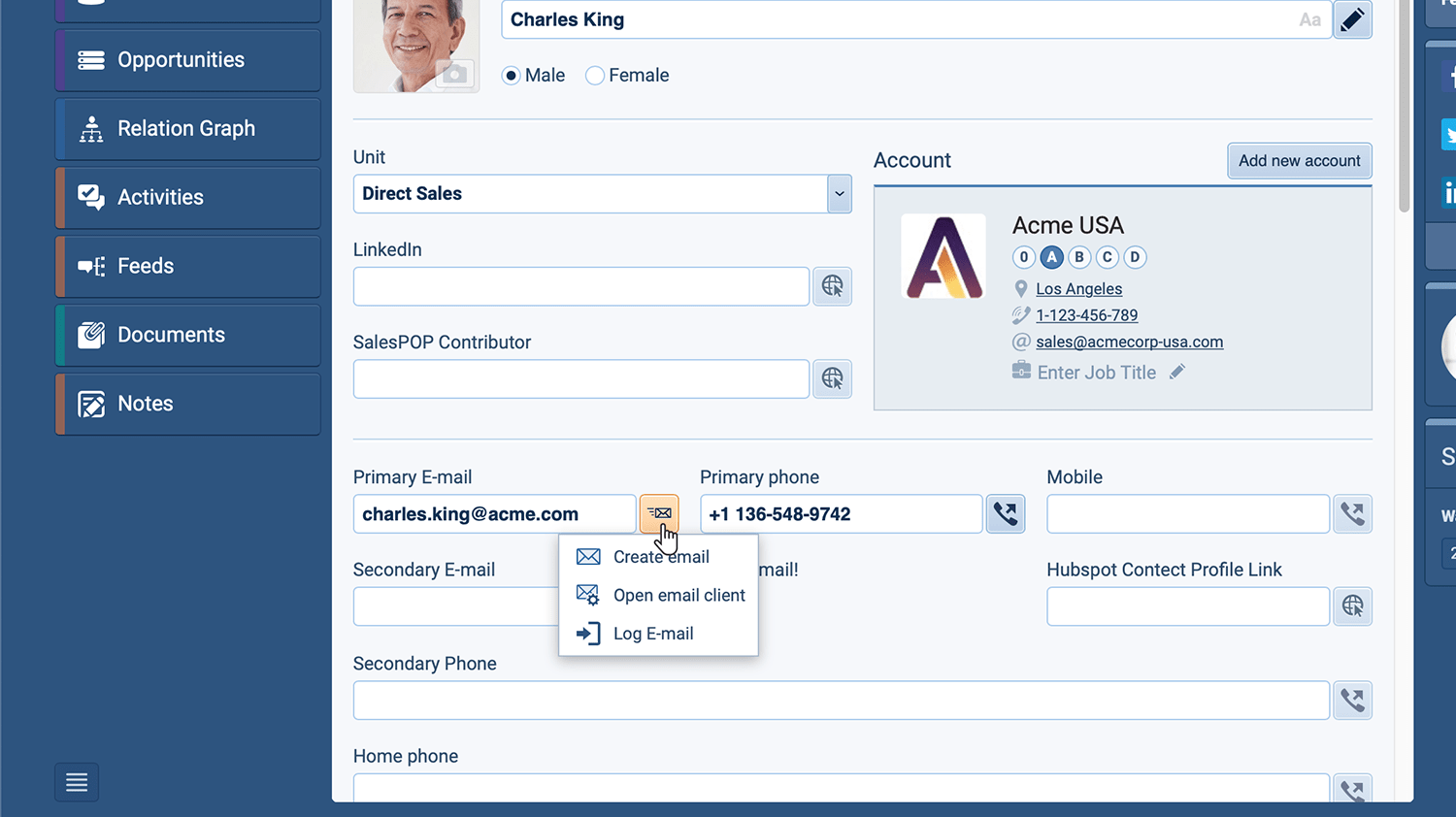This screenshot has width=1456, height=817.
Task: Click the camera icon on the profile photo
Action: click(x=453, y=74)
